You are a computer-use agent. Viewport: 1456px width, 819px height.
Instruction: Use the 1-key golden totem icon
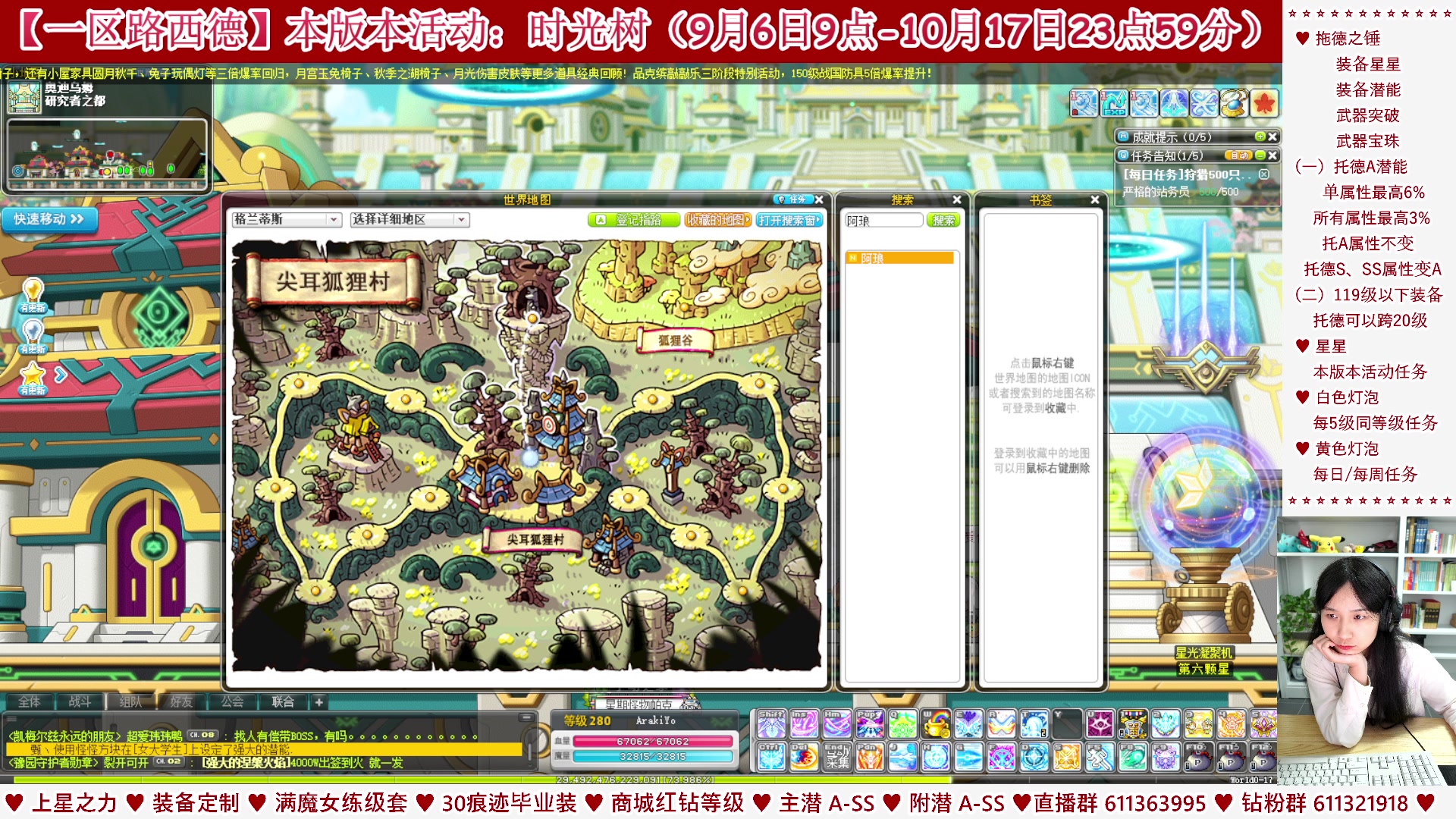[1133, 723]
